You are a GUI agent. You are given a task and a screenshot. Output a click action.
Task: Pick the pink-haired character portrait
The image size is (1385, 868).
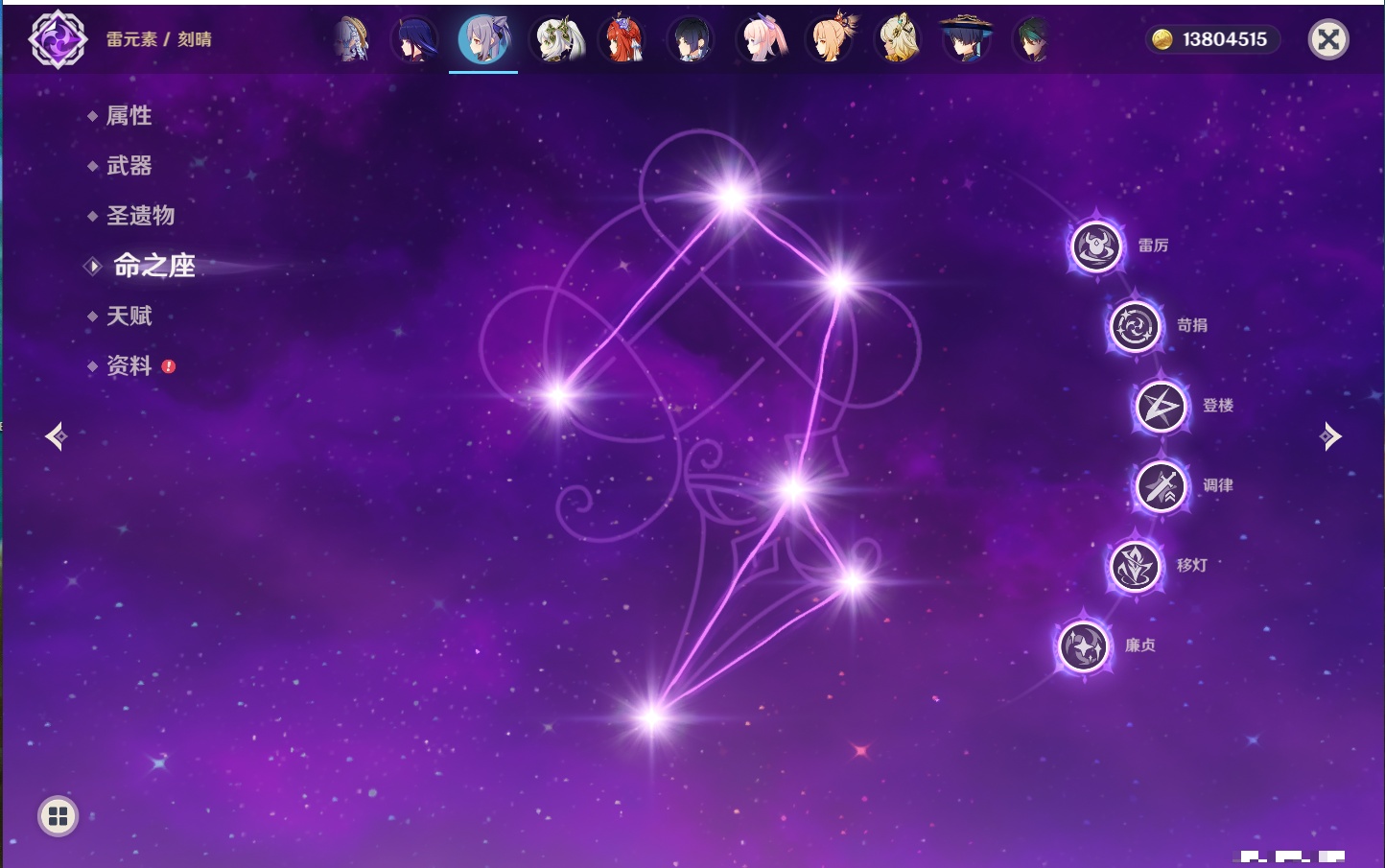click(763, 39)
